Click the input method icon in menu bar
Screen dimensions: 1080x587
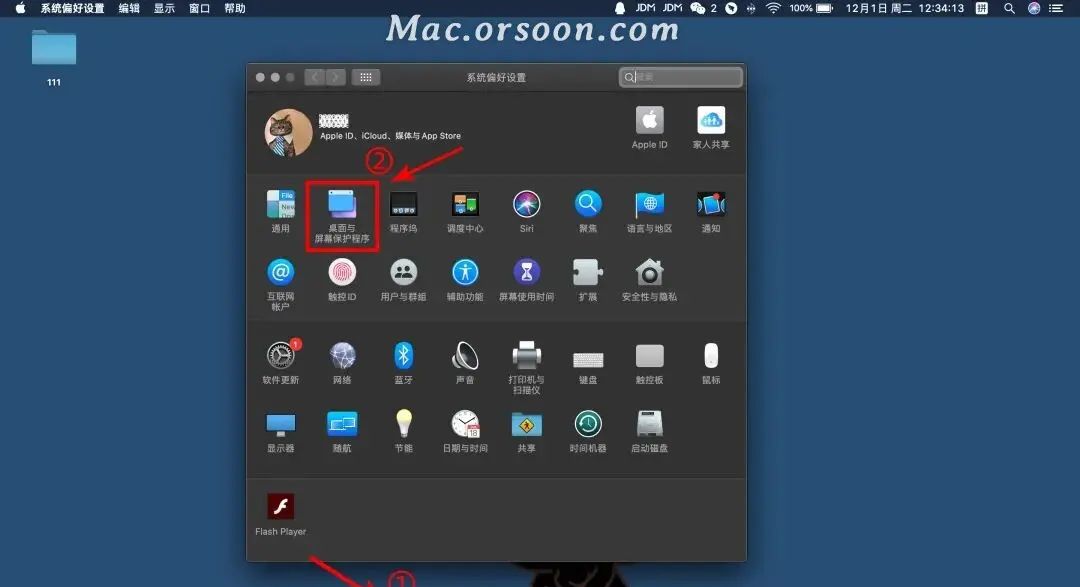coord(982,8)
